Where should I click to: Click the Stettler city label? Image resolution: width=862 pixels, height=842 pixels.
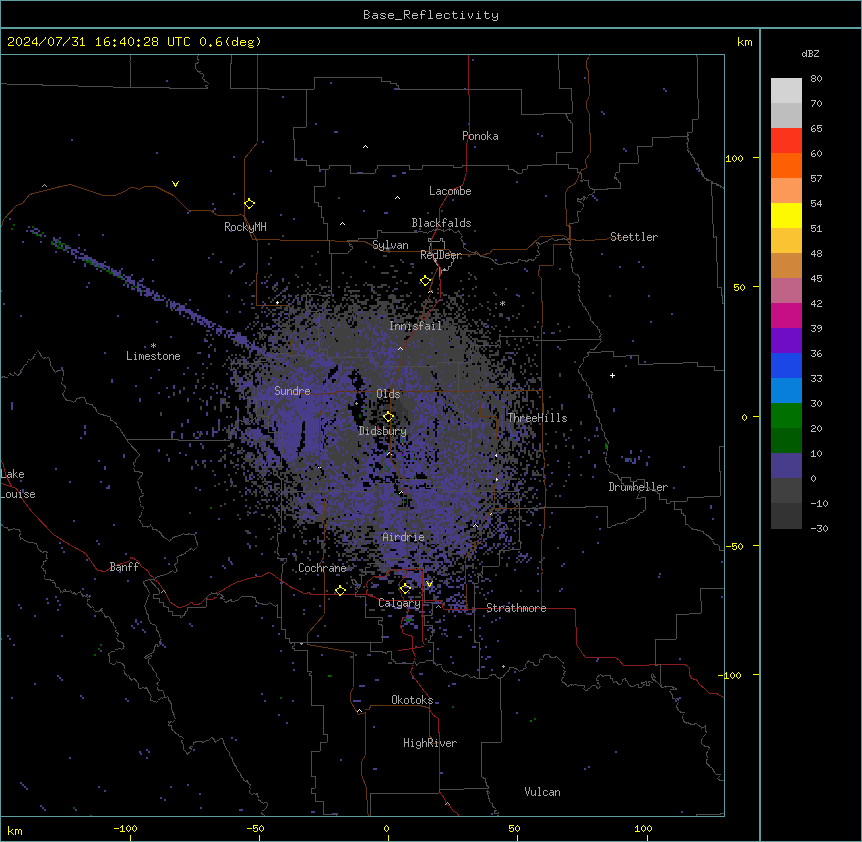[x=634, y=237]
